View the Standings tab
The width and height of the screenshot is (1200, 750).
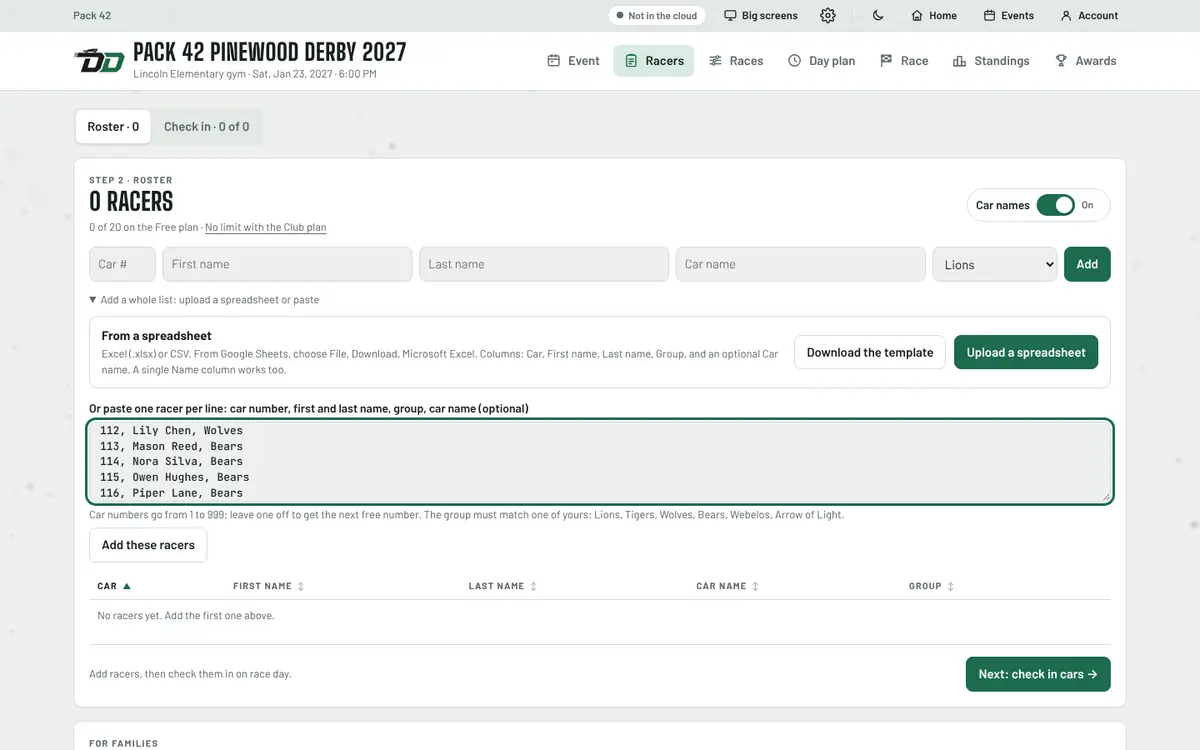pos(991,61)
